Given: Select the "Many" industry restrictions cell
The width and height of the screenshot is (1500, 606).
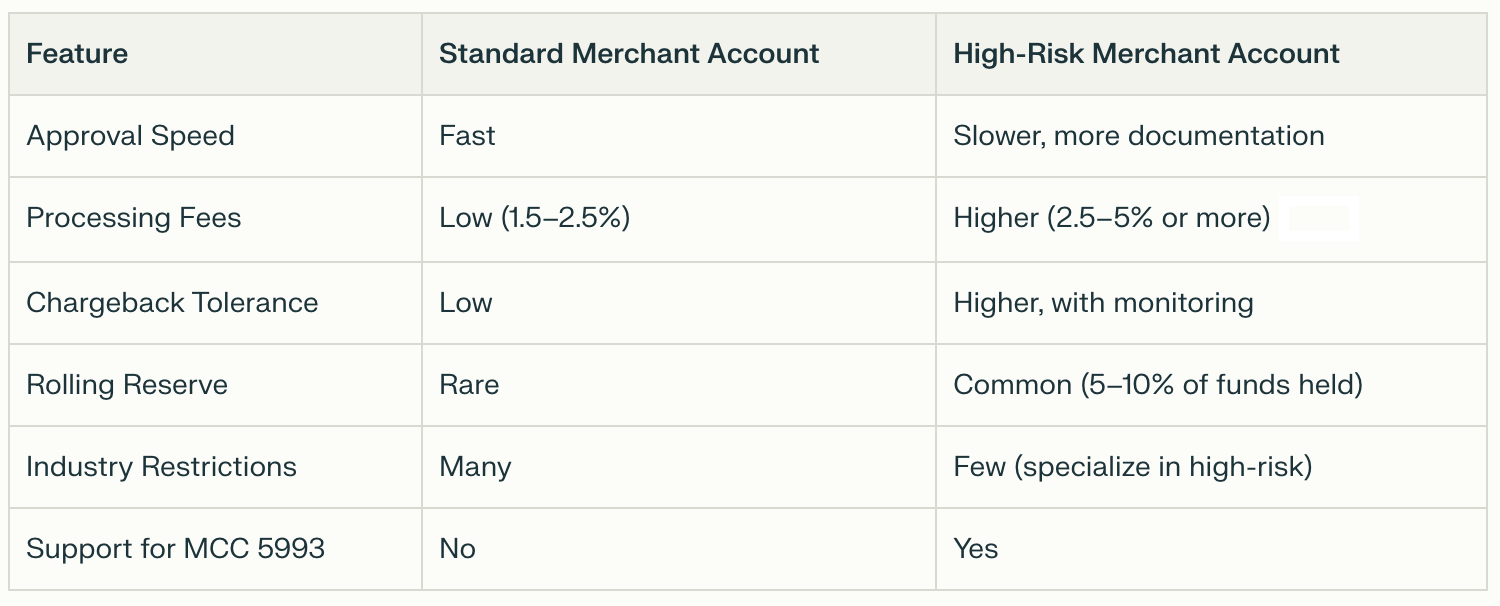Looking at the screenshot, I should [x=475, y=467].
